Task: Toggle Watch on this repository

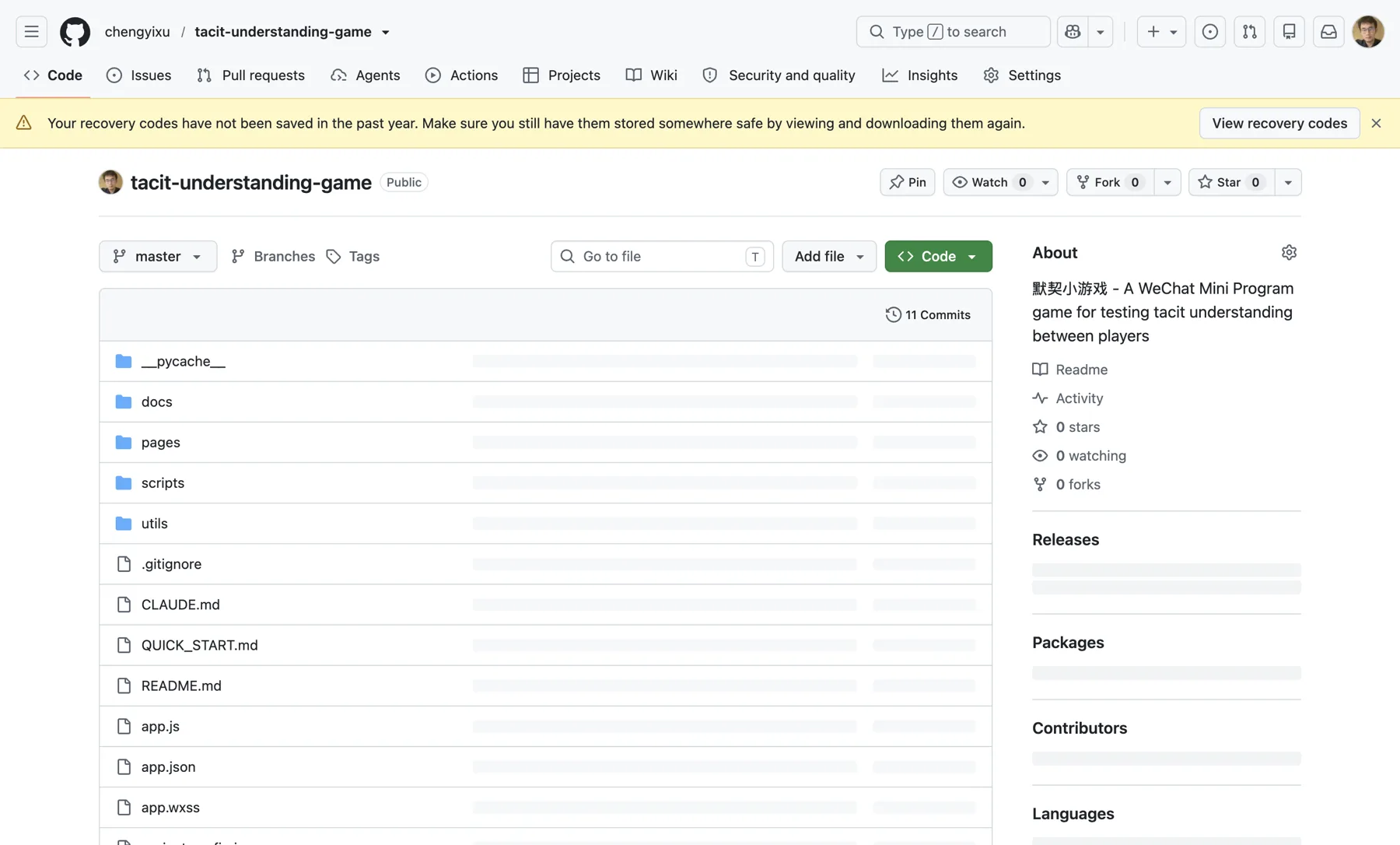Action: coord(989,182)
